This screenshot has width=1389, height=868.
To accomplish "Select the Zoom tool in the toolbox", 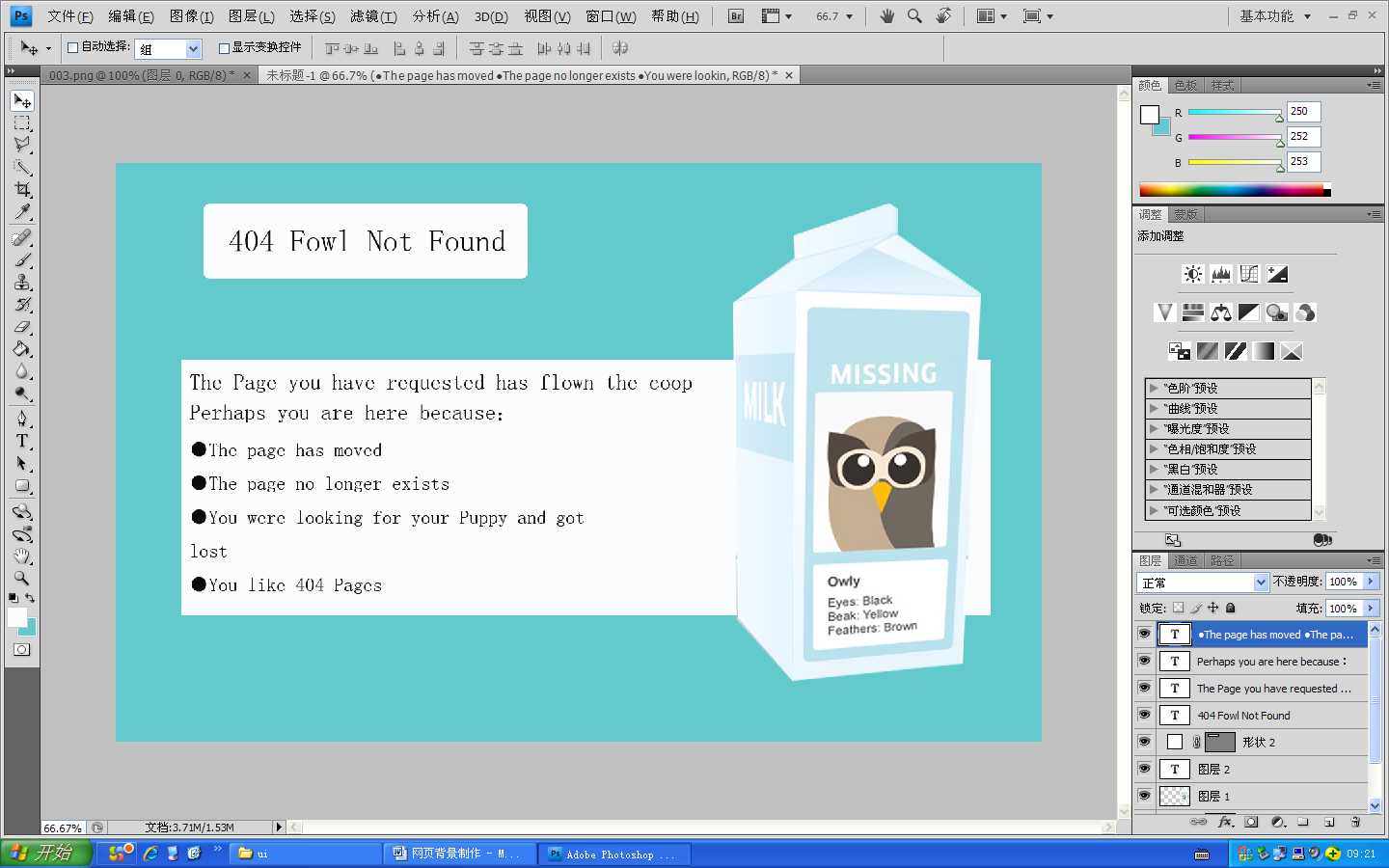I will coord(22,579).
